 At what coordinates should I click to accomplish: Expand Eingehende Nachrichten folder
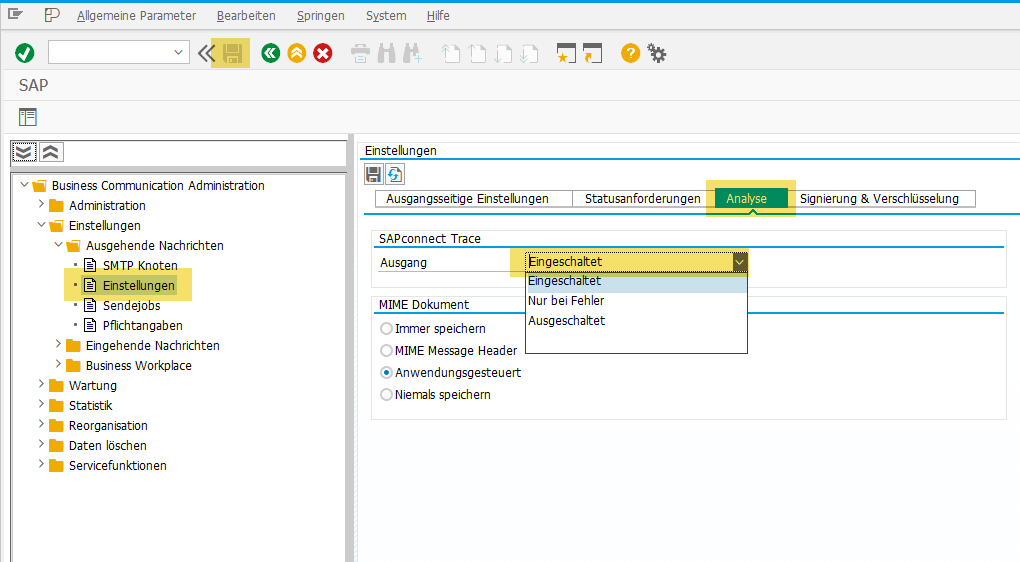(59, 344)
